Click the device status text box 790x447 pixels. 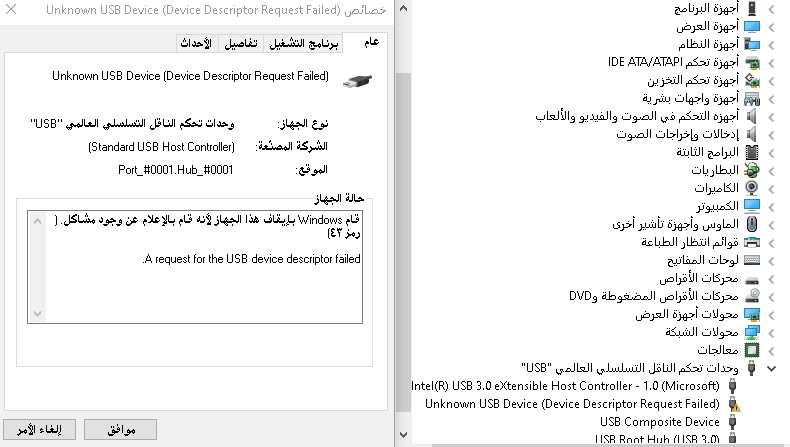click(x=195, y=267)
